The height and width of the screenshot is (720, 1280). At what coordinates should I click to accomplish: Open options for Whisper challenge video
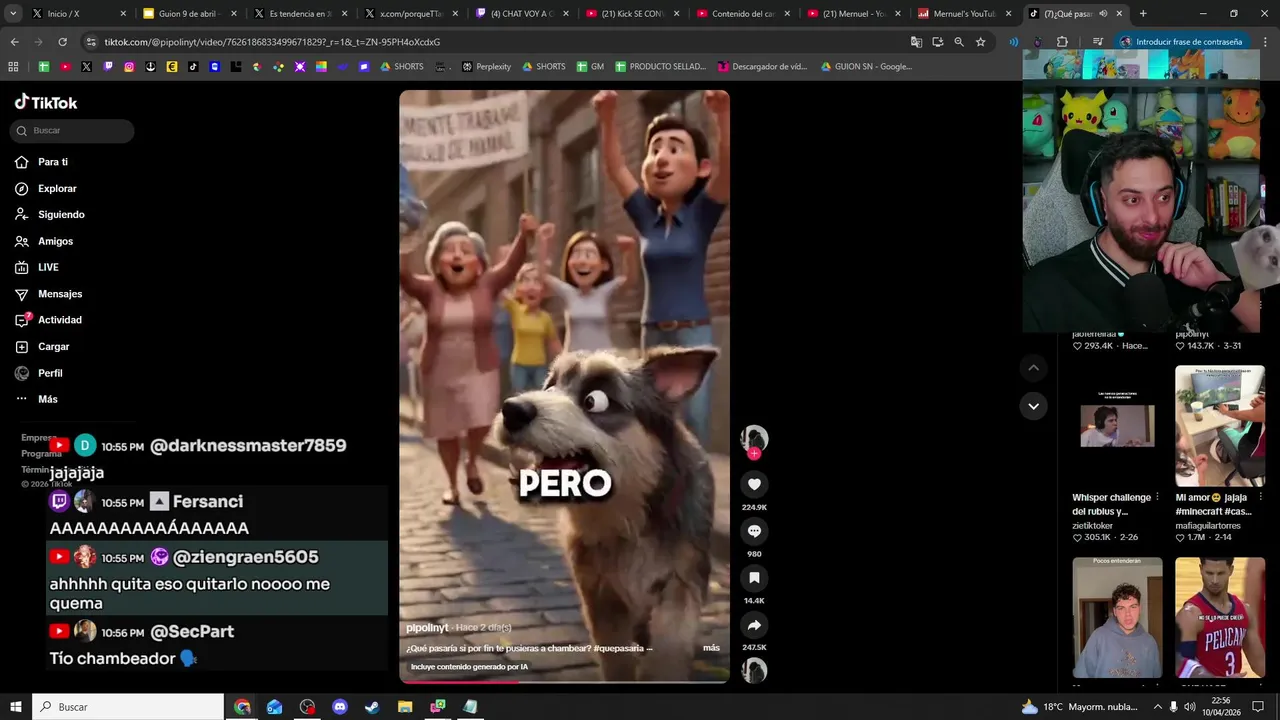(x=1158, y=497)
